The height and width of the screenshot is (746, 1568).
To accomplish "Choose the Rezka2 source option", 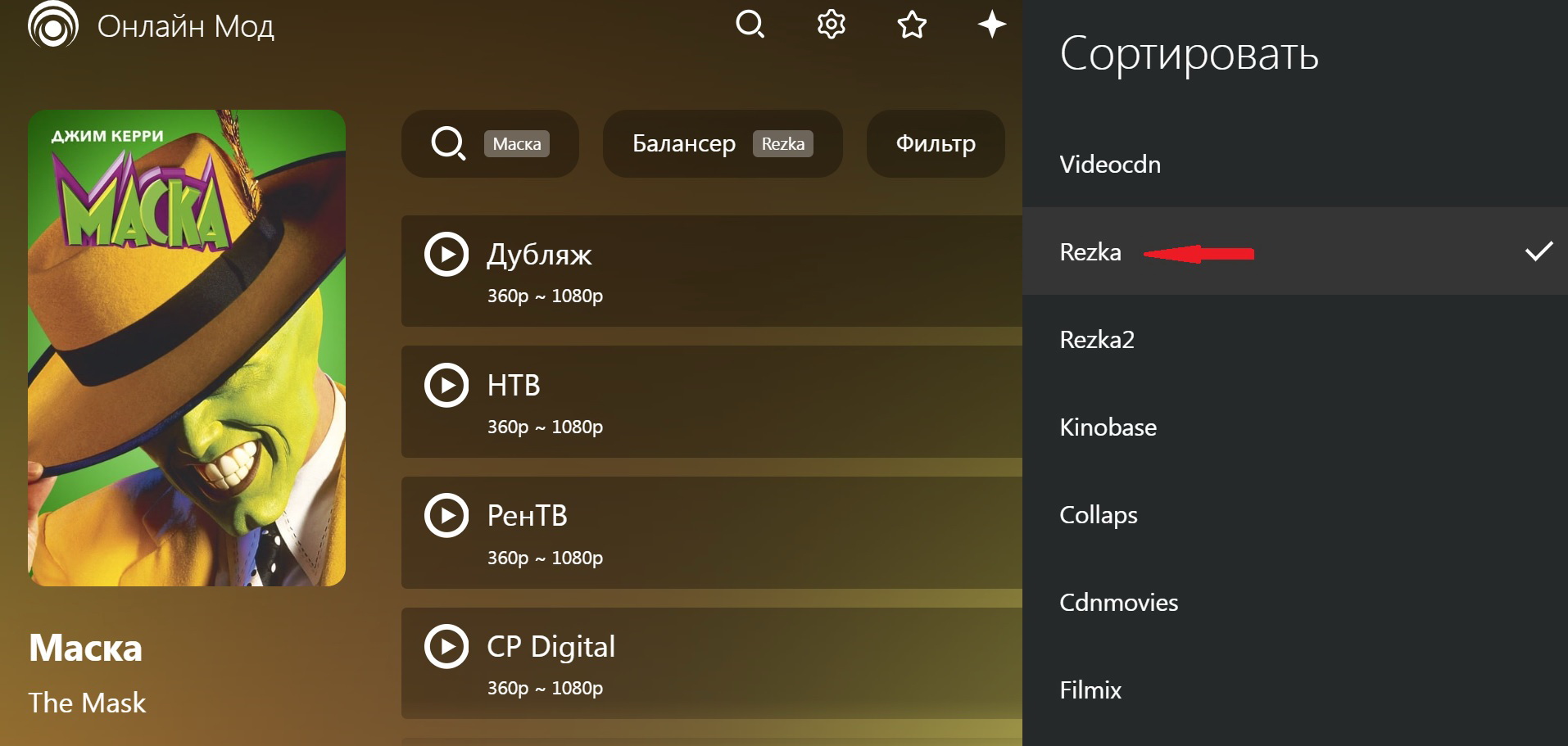I will [1097, 340].
